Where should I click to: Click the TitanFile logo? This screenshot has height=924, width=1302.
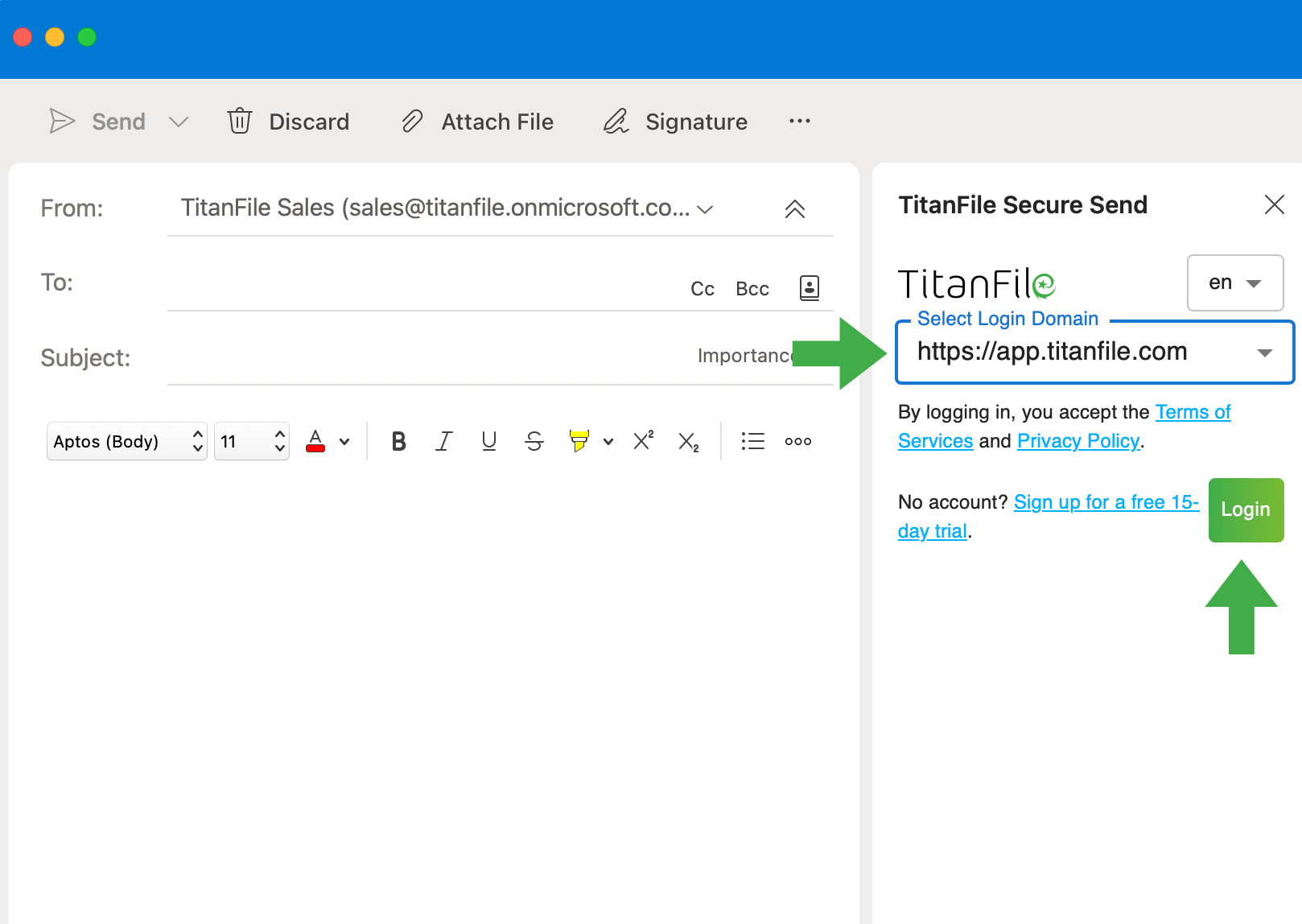tap(976, 283)
